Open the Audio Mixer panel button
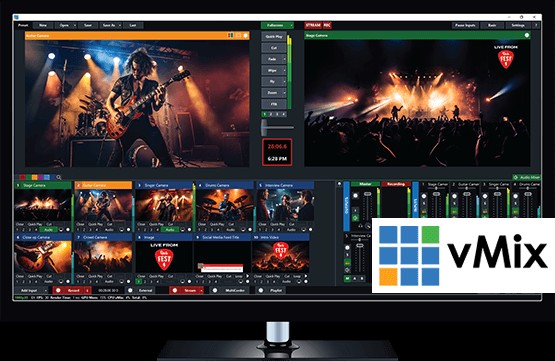Image resolution: width=555 pixels, height=361 pixels. (x=527, y=177)
